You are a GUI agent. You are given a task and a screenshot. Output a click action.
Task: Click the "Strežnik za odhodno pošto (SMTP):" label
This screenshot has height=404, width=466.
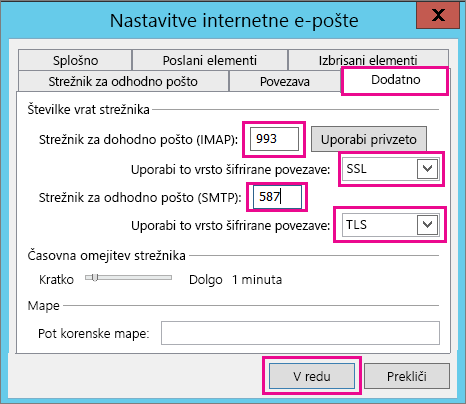click(140, 198)
